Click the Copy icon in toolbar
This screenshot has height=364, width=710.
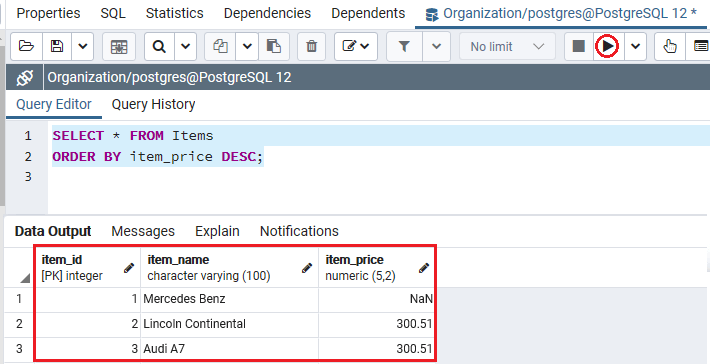click(221, 46)
